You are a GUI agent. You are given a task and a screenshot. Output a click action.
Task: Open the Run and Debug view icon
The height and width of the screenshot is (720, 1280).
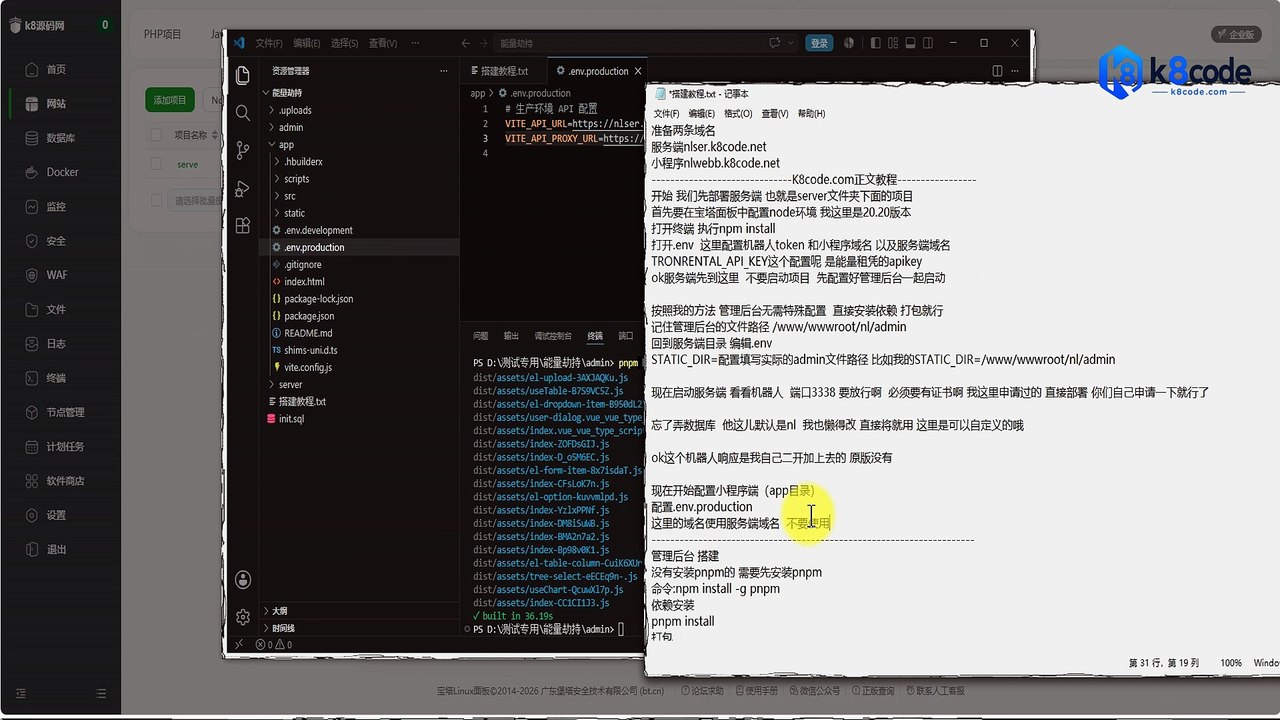click(x=243, y=189)
